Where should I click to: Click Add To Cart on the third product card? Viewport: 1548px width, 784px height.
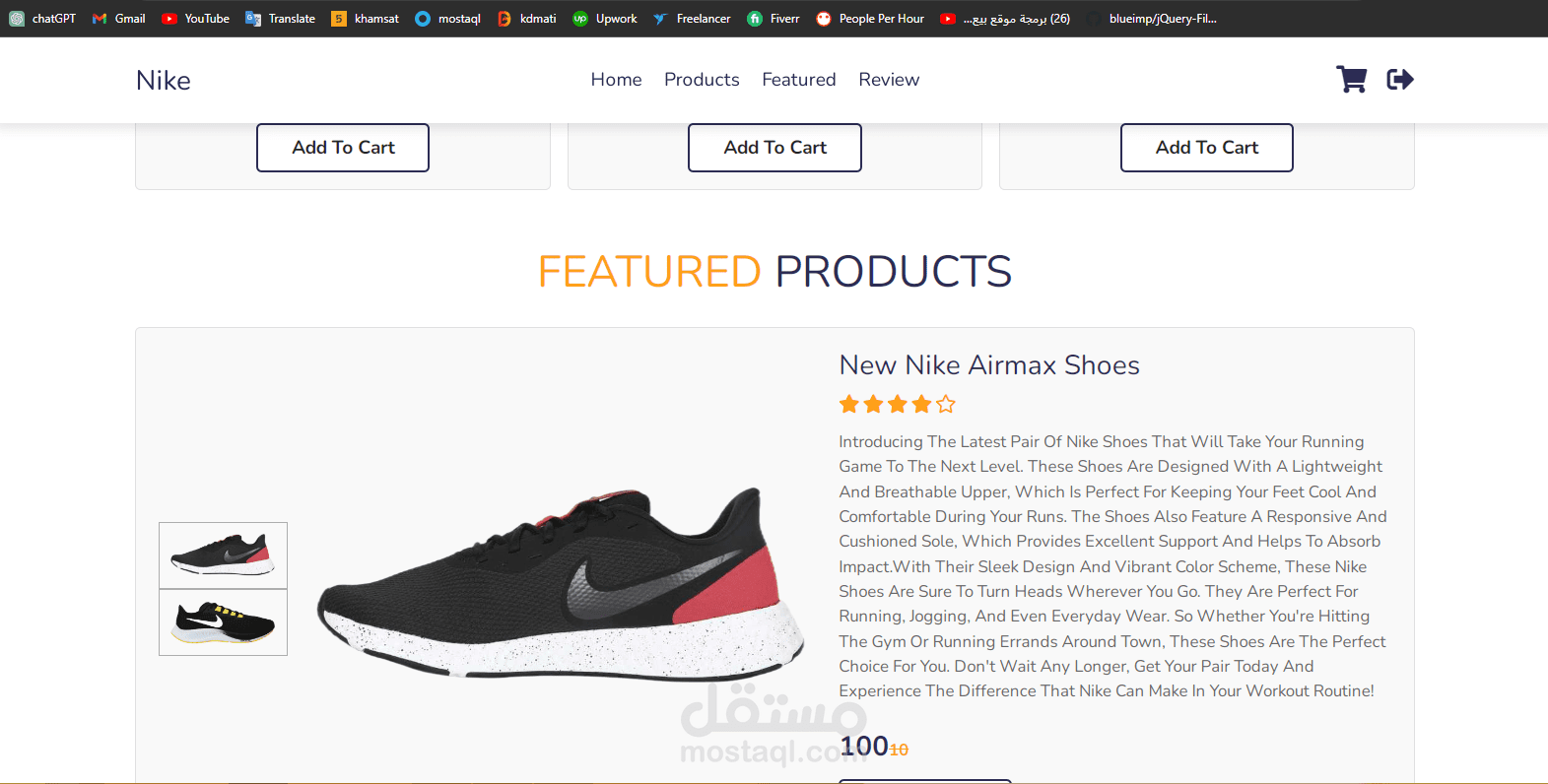(x=1207, y=148)
